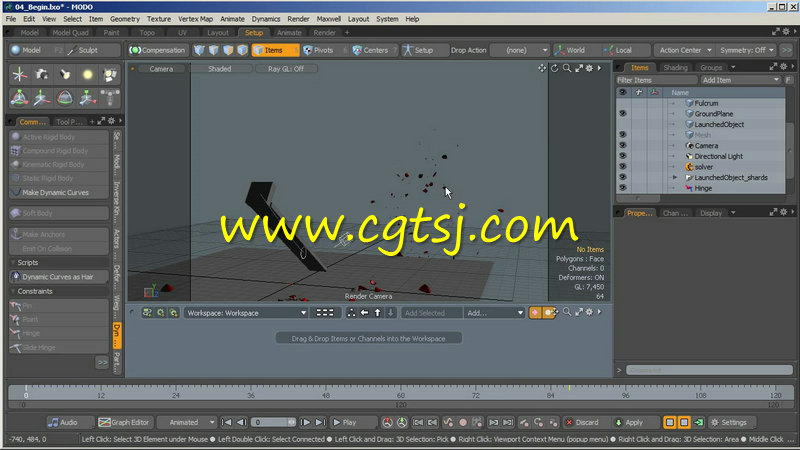Image resolution: width=800 pixels, height=450 pixels.
Task: Switch to the Animate layout tab
Action: pyautogui.click(x=289, y=32)
